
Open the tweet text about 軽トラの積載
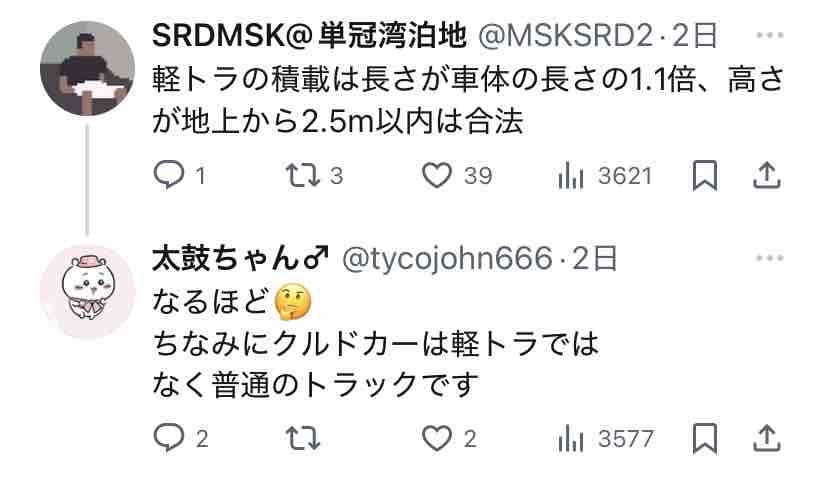click(468, 100)
